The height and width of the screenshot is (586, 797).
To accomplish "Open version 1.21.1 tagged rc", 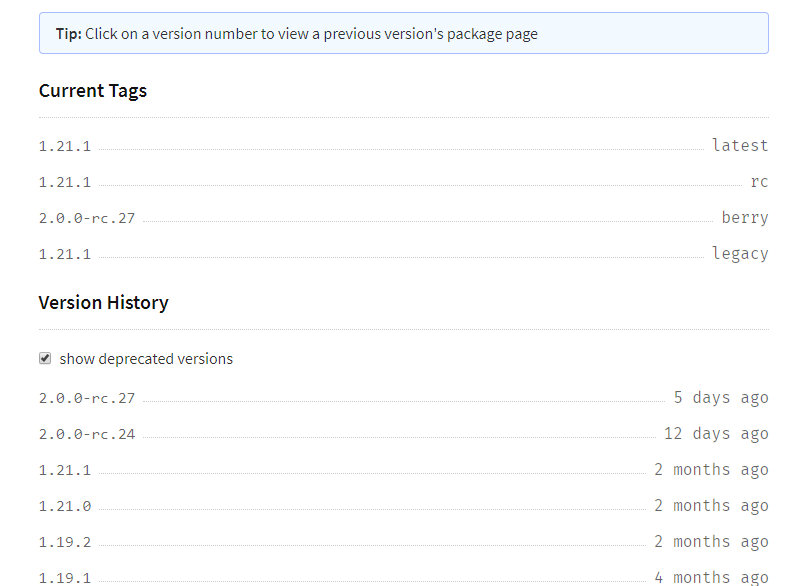I will click(x=65, y=182).
